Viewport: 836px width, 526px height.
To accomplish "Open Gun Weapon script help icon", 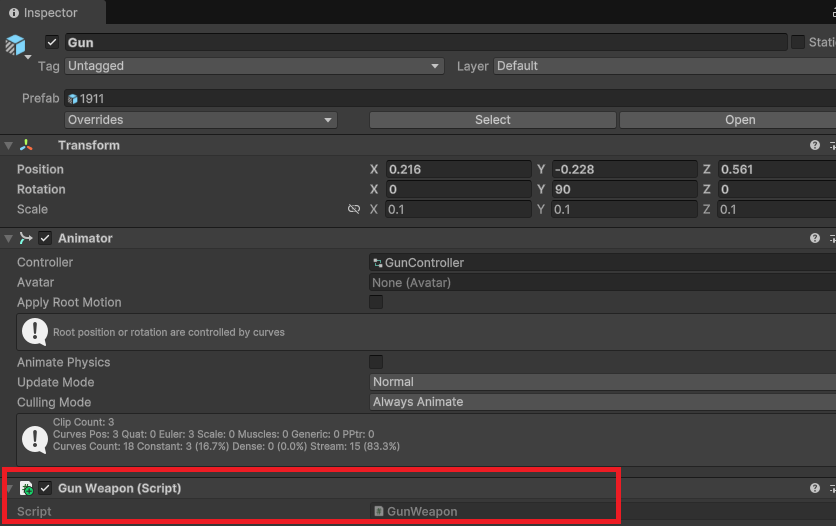I will 815,488.
